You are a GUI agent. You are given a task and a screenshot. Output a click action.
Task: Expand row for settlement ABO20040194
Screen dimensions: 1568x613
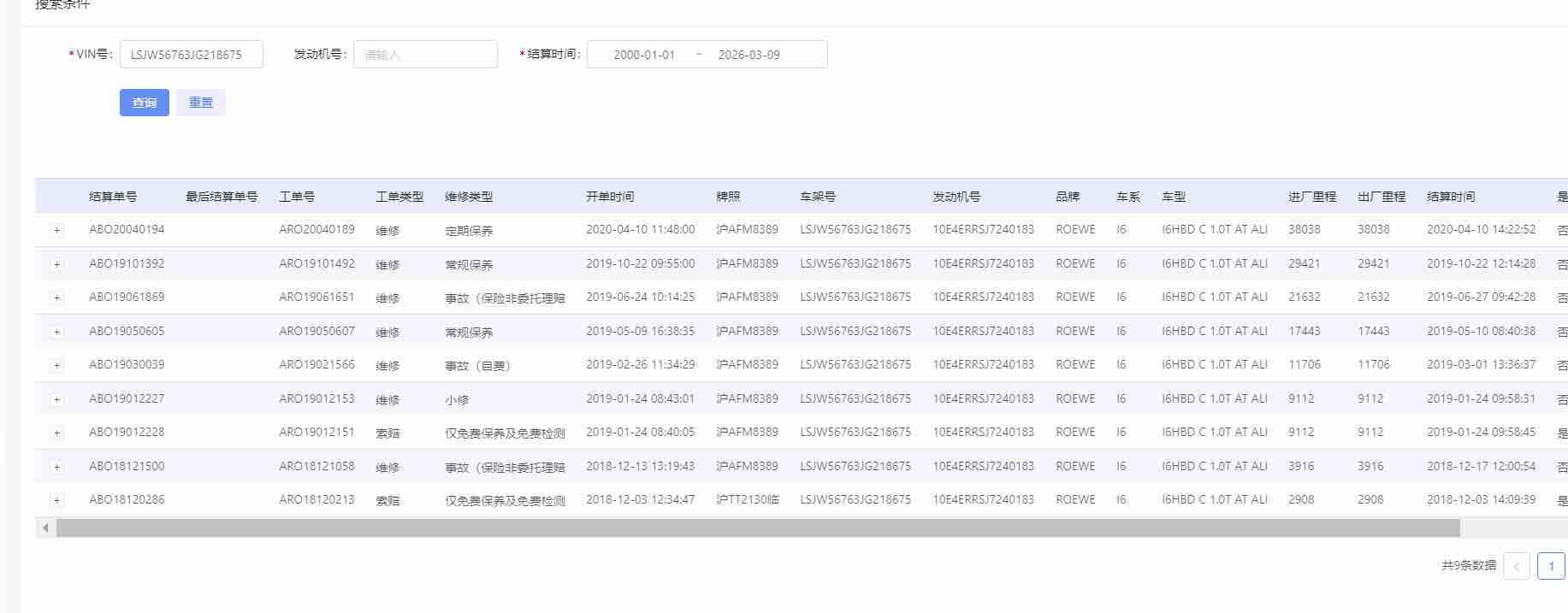coord(56,230)
